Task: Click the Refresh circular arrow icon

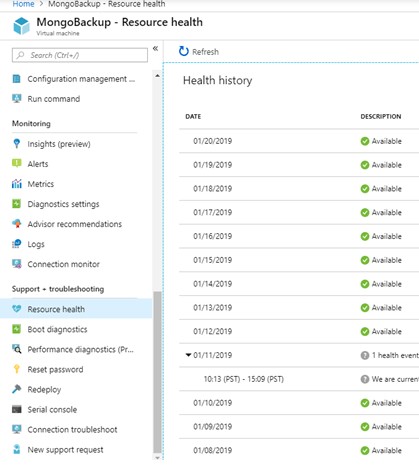Action: coord(184,51)
